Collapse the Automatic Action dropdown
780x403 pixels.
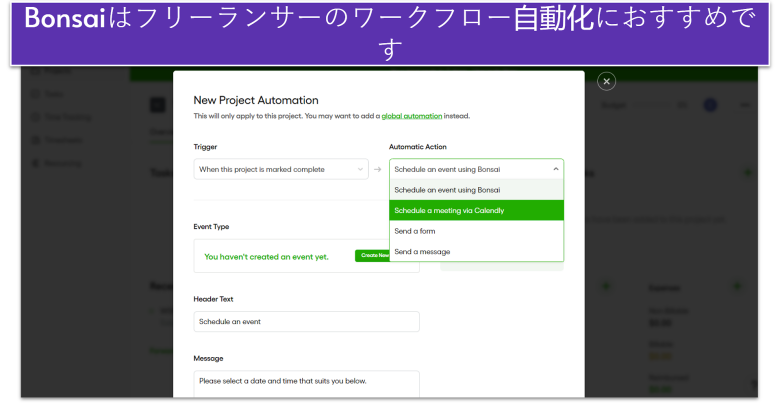476,169
